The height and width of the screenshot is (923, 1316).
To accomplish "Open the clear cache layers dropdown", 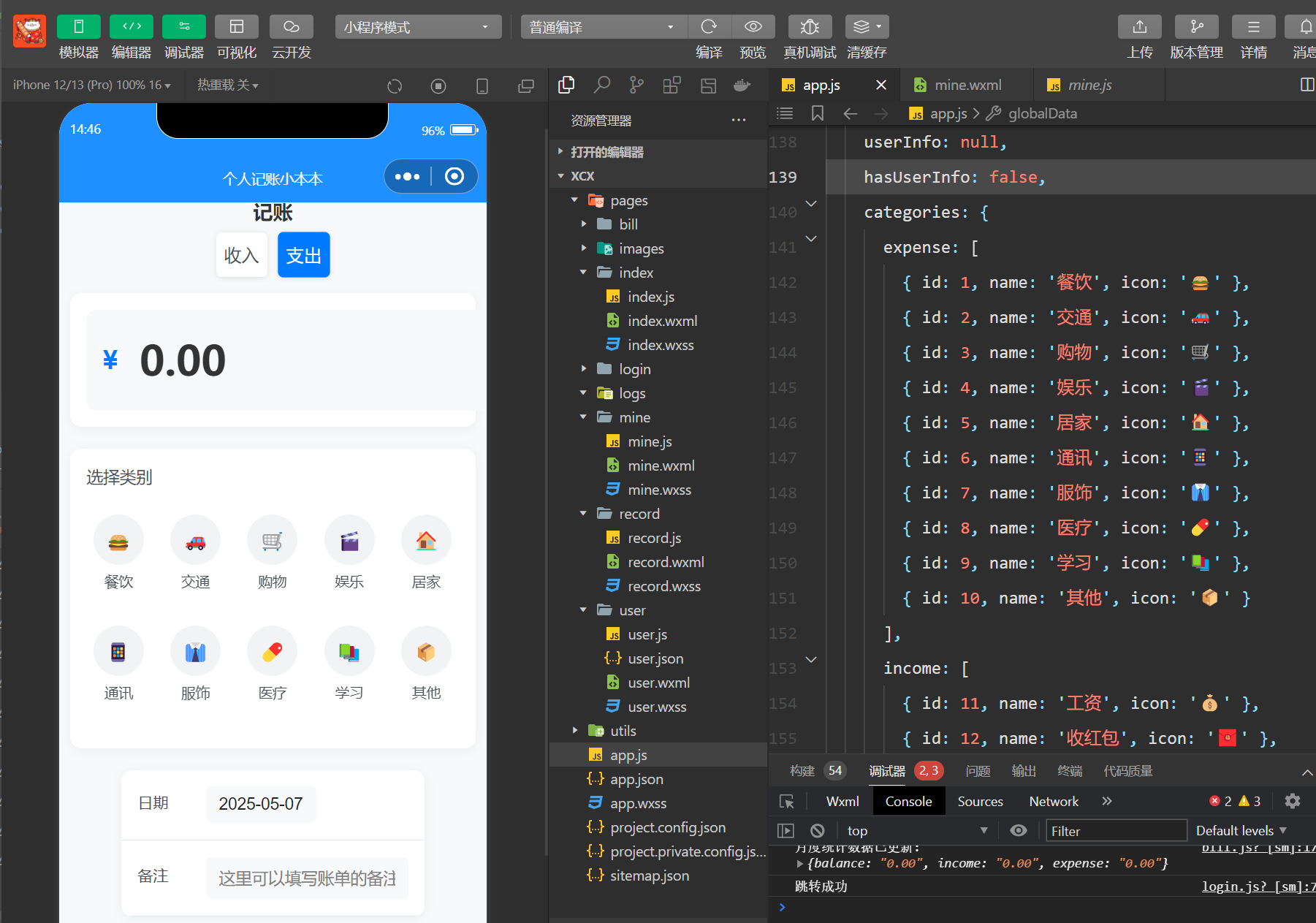I will [x=867, y=27].
